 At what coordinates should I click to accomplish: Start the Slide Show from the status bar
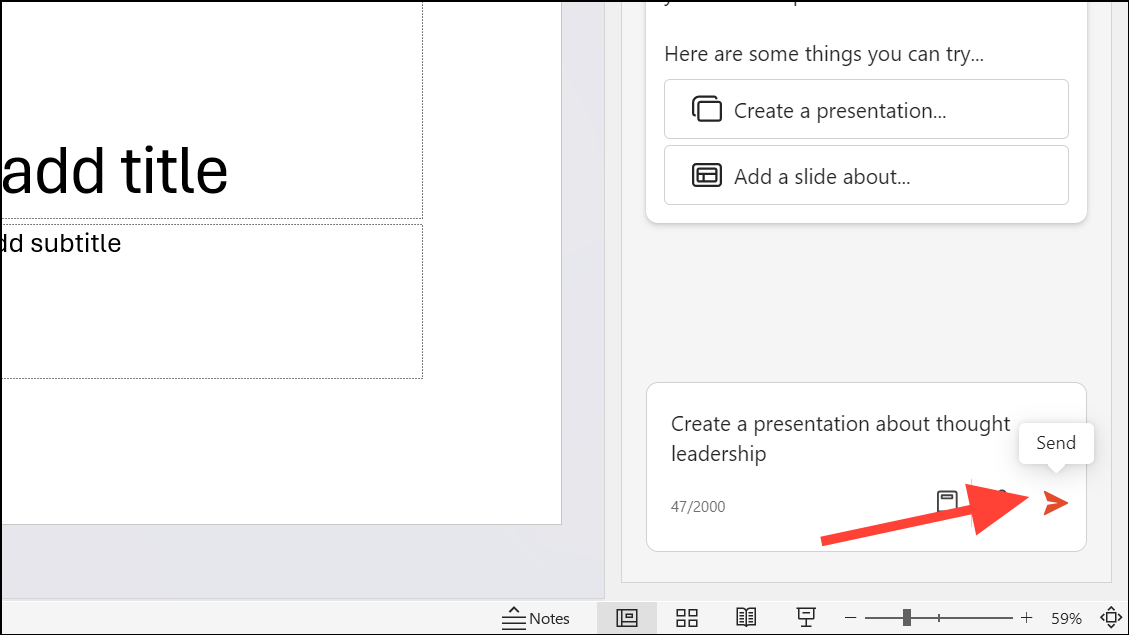point(806,617)
